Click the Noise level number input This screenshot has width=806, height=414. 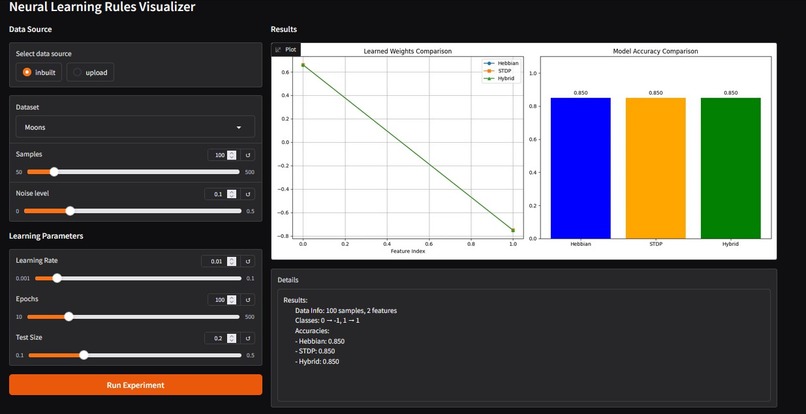(x=221, y=194)
